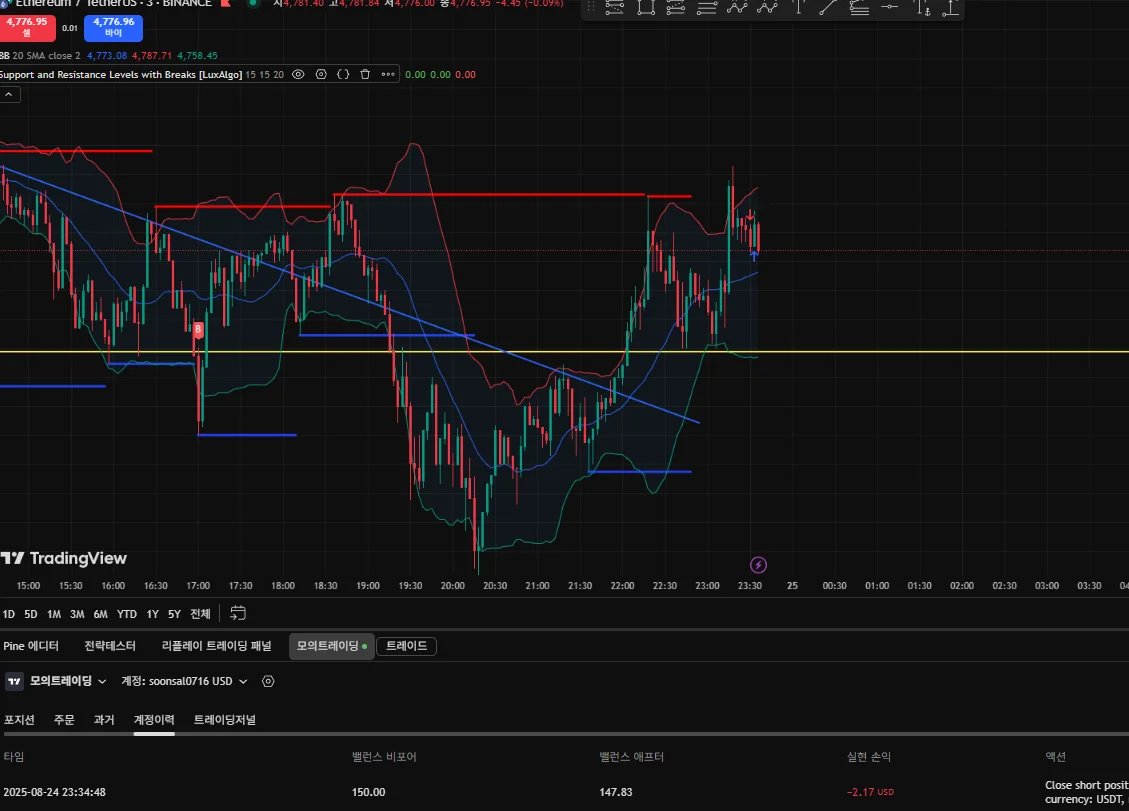The image size is (1129, 811).
Task: Set chart range to 1D
Action: [x=9, y=614]
